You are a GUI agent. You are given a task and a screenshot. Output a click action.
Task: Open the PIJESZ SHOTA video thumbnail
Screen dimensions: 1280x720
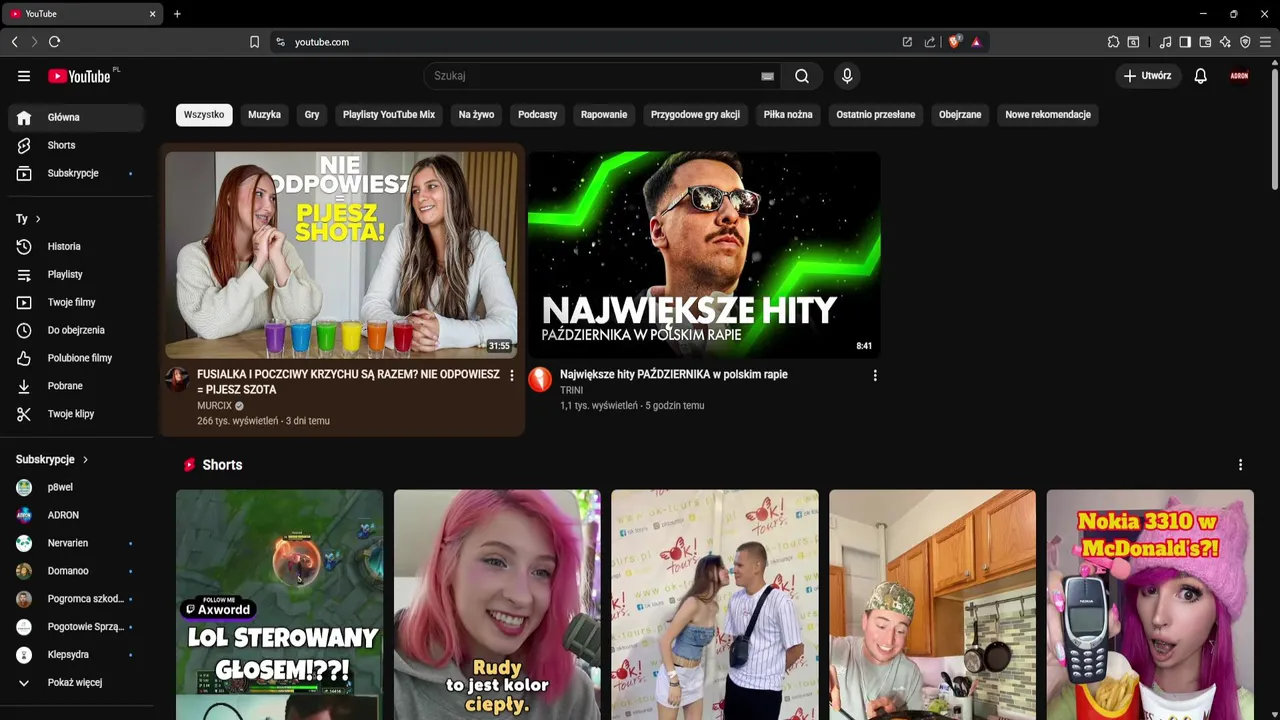[341, 255]
